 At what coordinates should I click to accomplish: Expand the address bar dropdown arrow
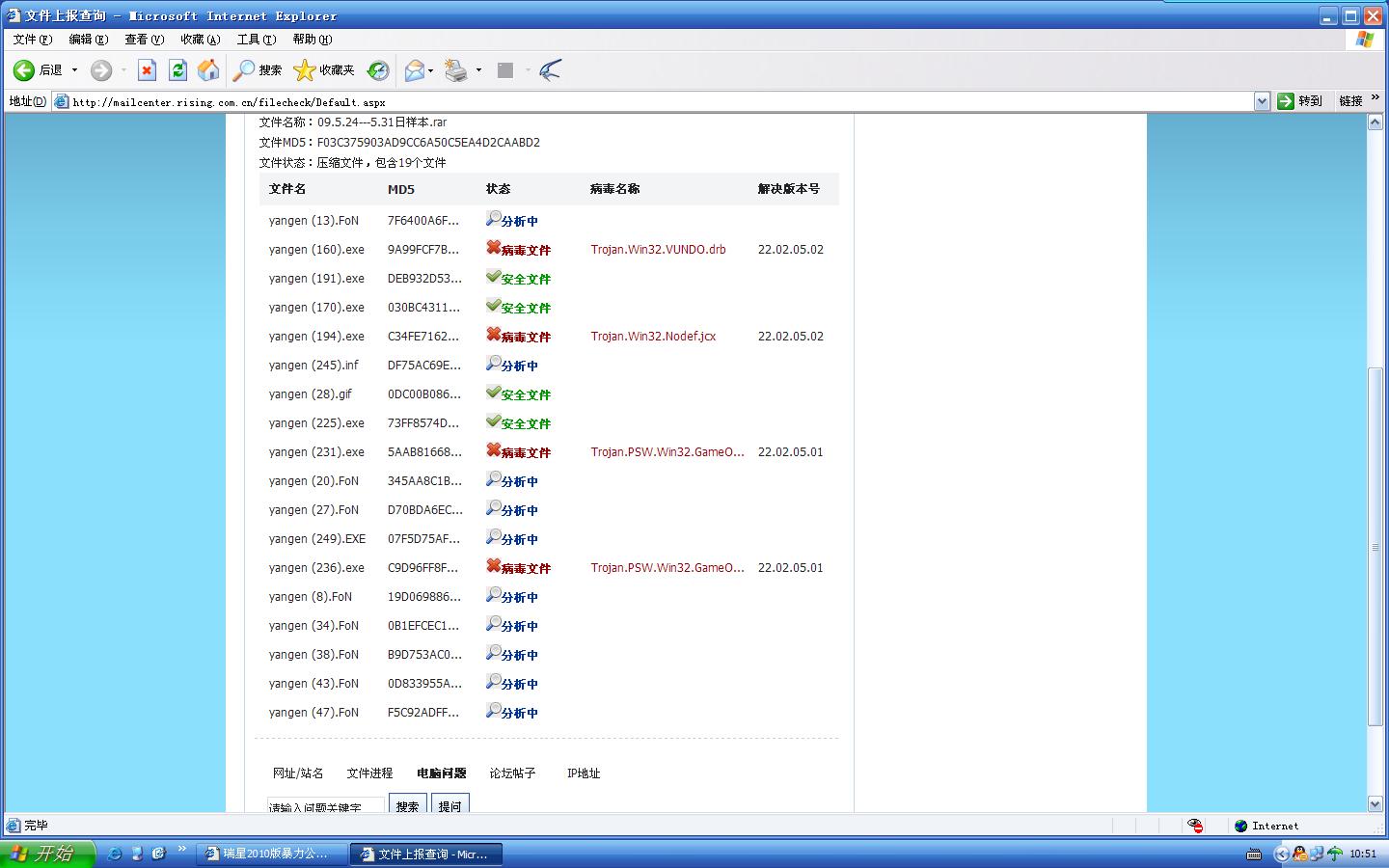[1262, 101]
